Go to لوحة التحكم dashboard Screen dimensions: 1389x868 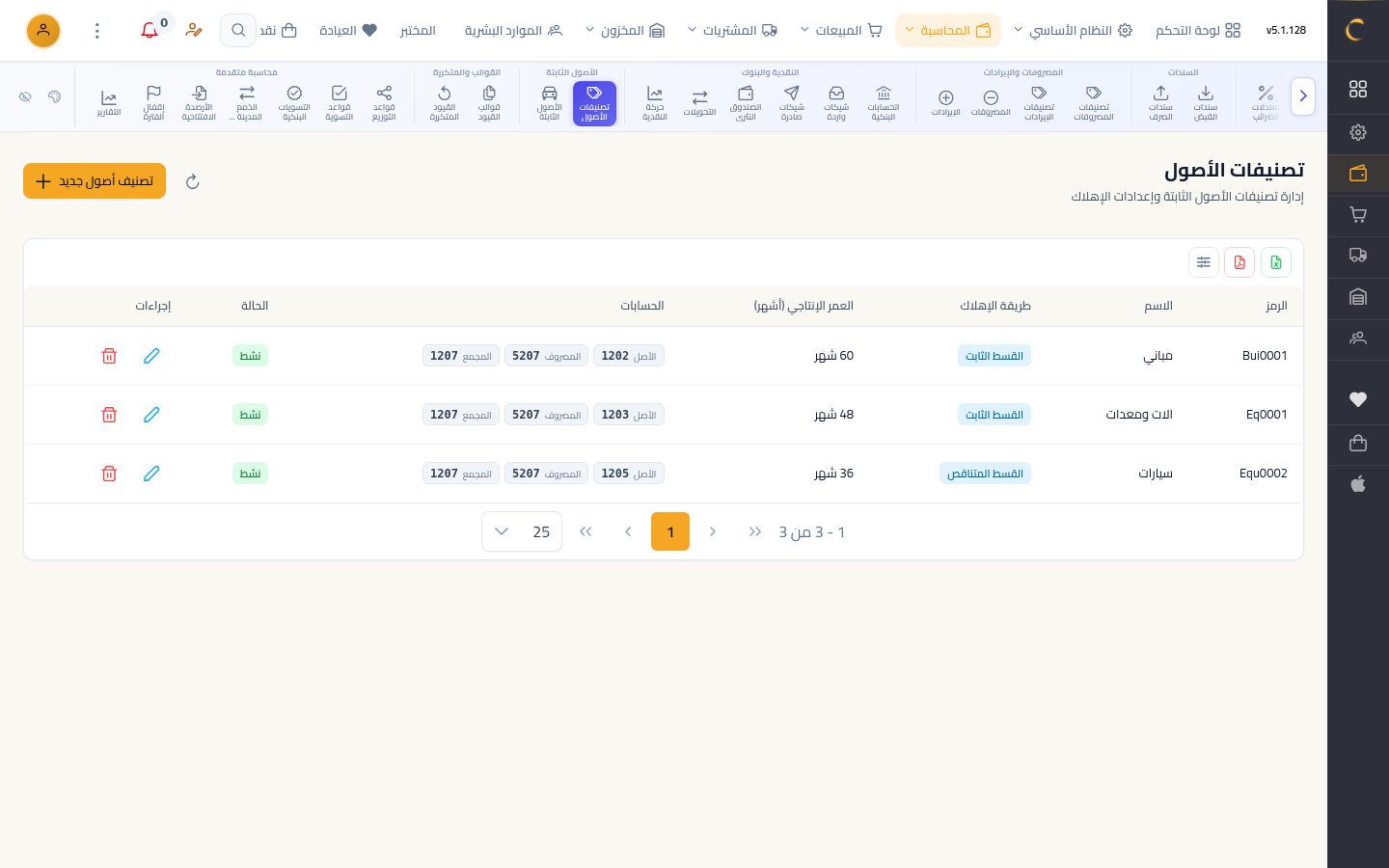1198,31
